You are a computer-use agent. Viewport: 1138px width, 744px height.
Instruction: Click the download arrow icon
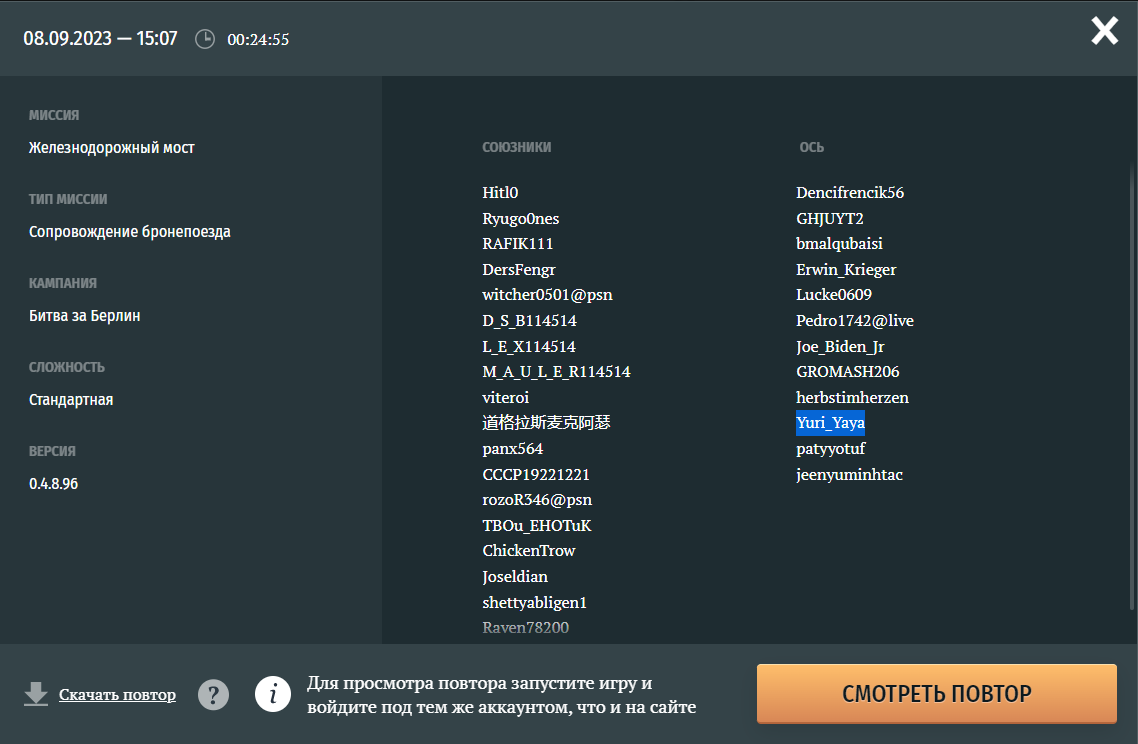pos(36,694)
